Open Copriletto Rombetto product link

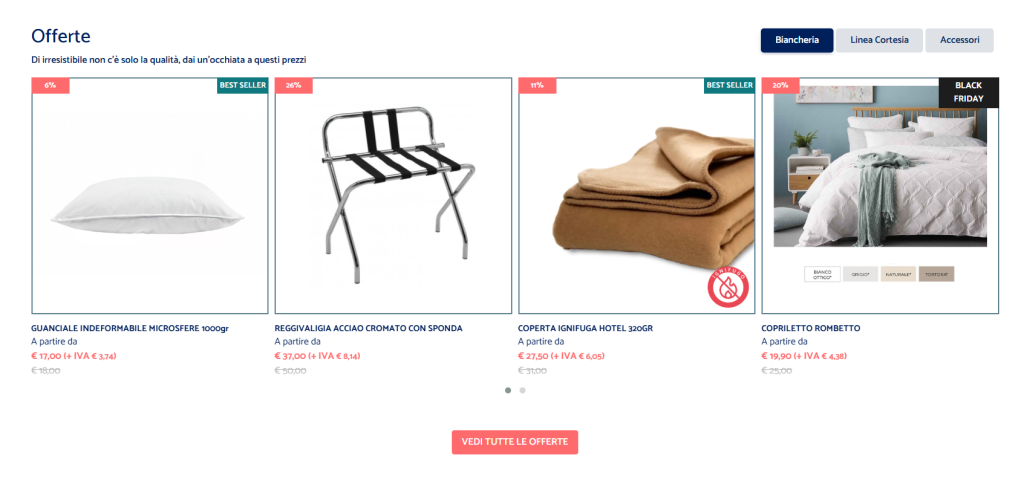[810, 328]
